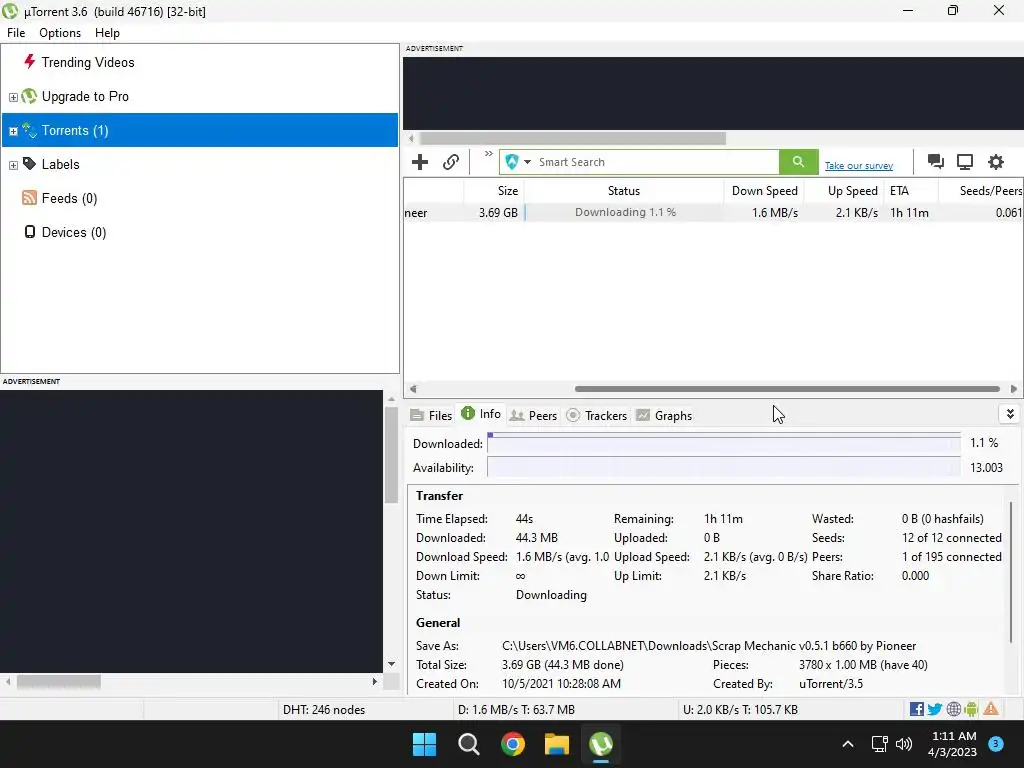Open the search provider shield dropdown

pos(518,162)
